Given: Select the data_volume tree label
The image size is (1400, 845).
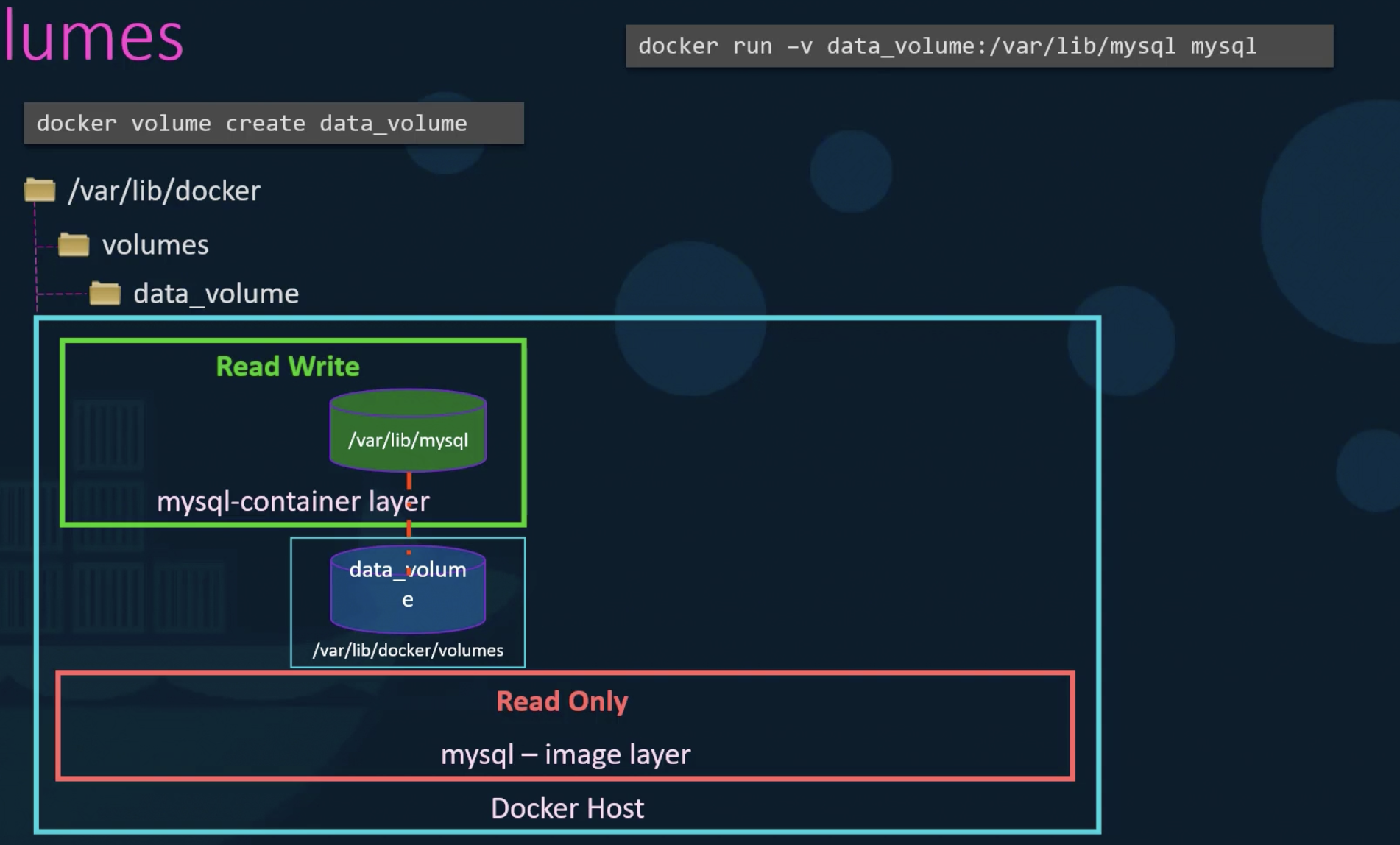Looking at the screenshot, I should [x=216, y=294].
